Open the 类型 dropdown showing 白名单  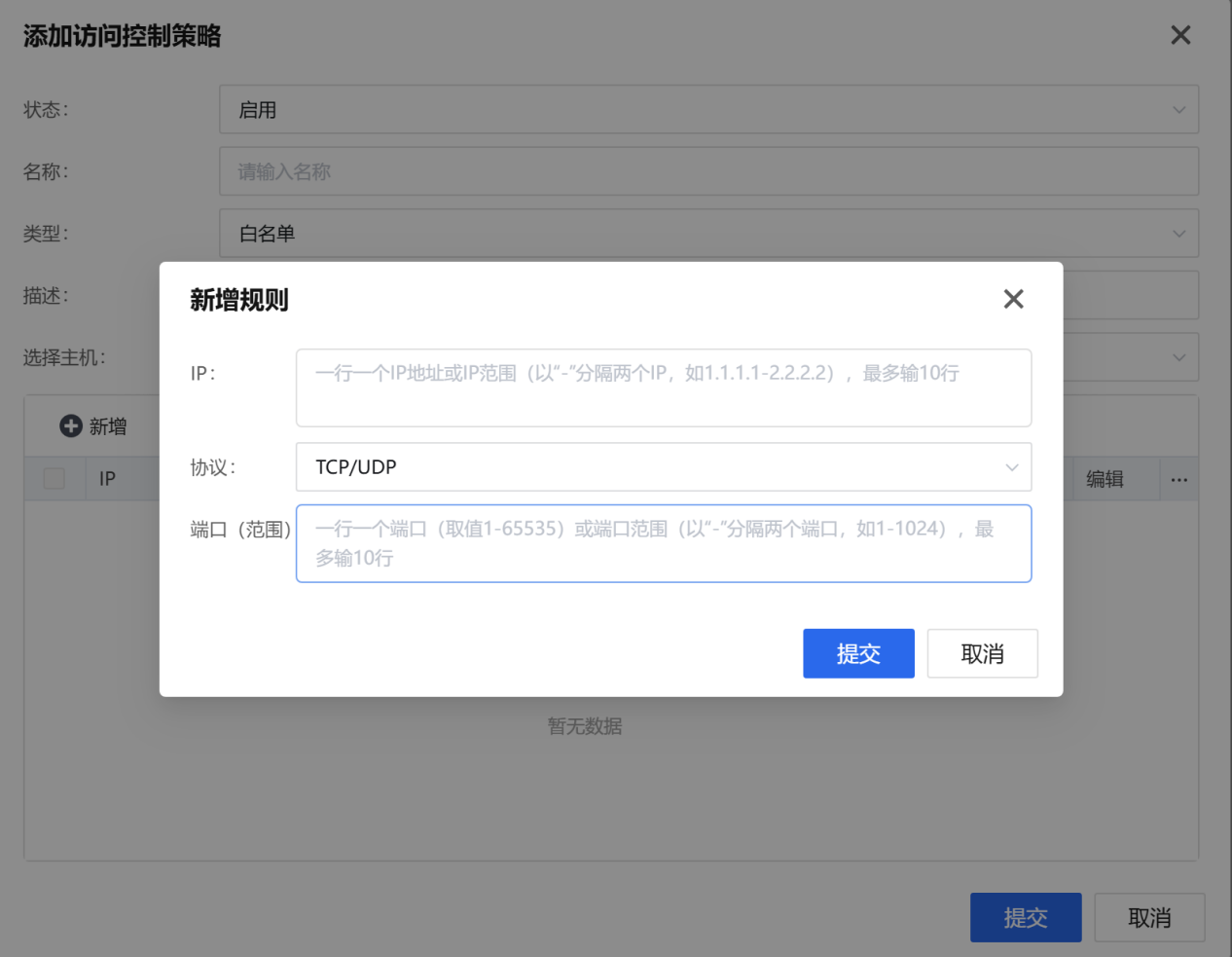(x=707, y=234)
